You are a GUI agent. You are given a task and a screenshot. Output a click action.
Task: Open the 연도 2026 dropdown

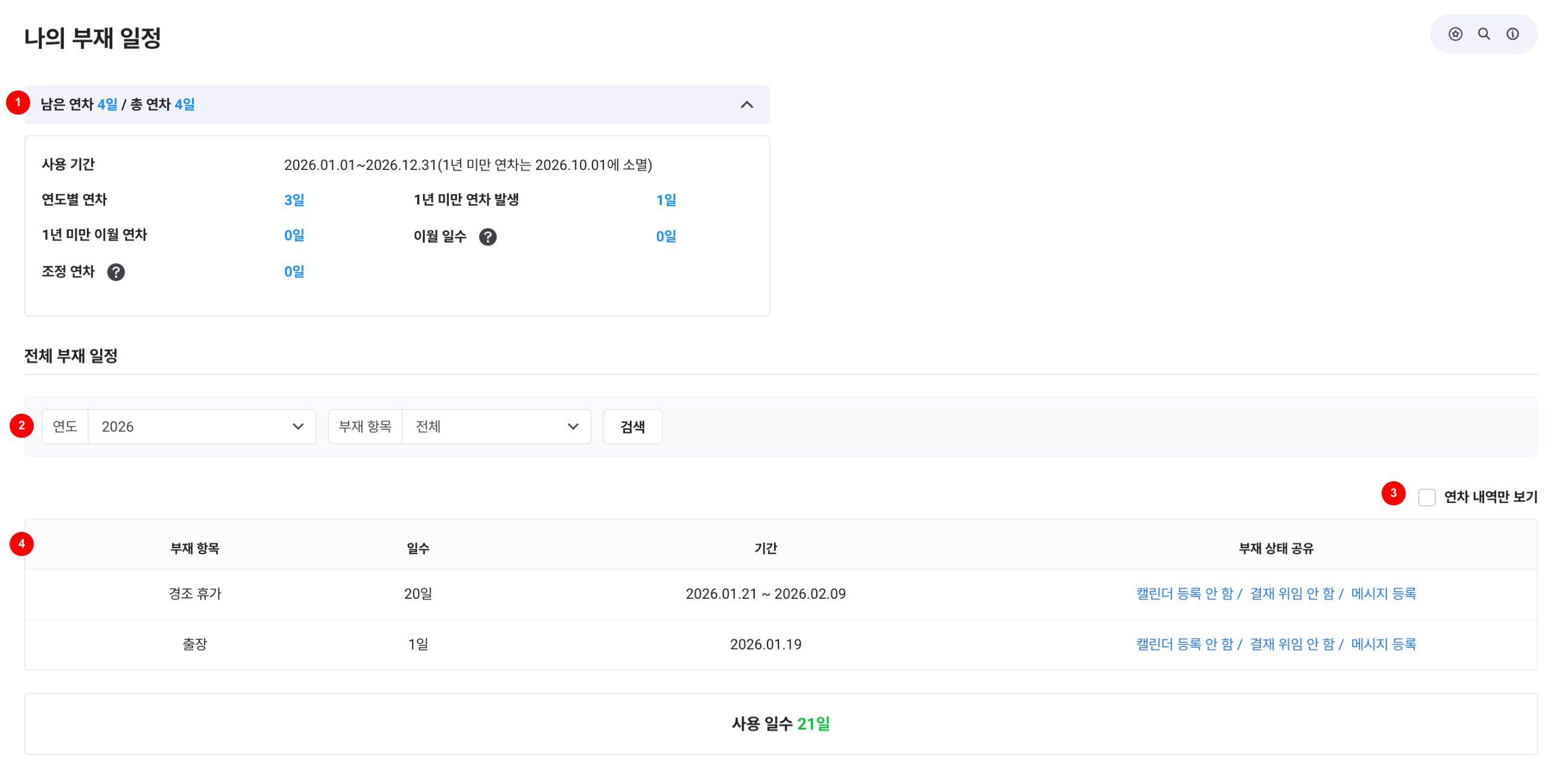click(202, 426)
